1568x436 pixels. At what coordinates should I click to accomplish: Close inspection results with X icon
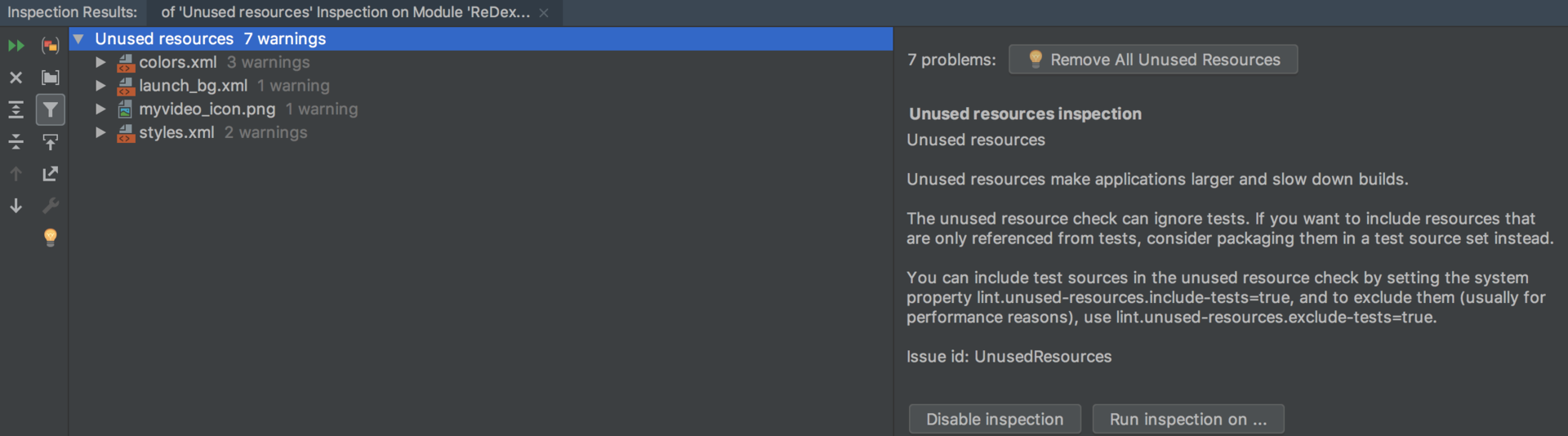tap(16, 78)
